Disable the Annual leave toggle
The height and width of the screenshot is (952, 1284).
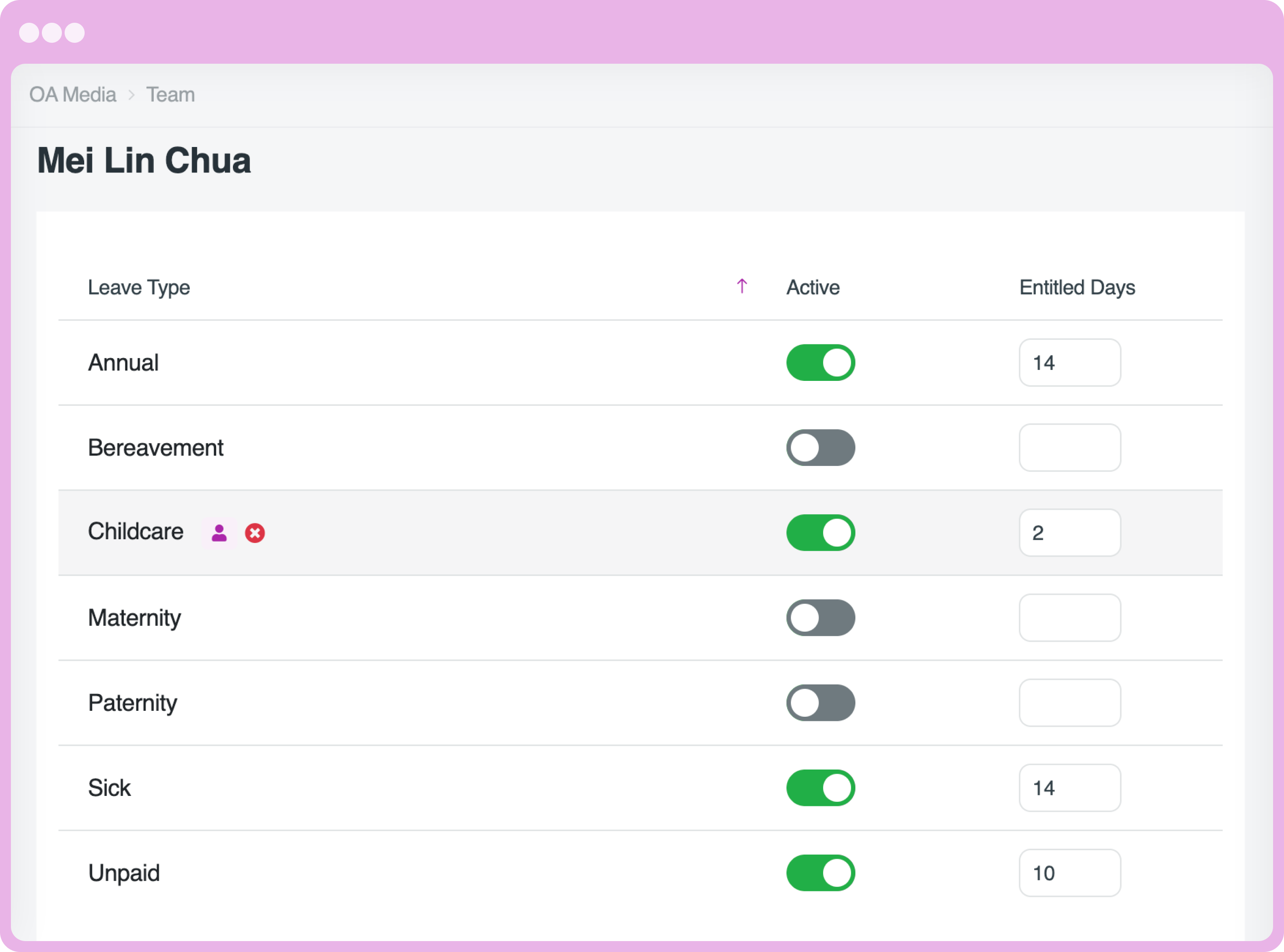[x=820, y=363]
